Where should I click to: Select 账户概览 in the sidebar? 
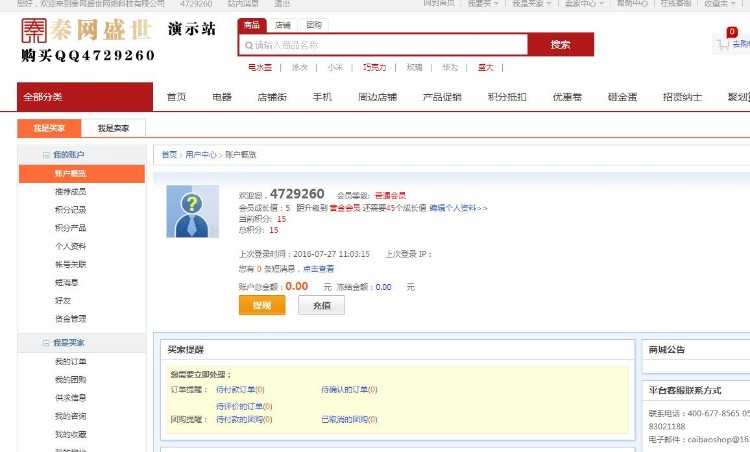(x=82, y=174)
